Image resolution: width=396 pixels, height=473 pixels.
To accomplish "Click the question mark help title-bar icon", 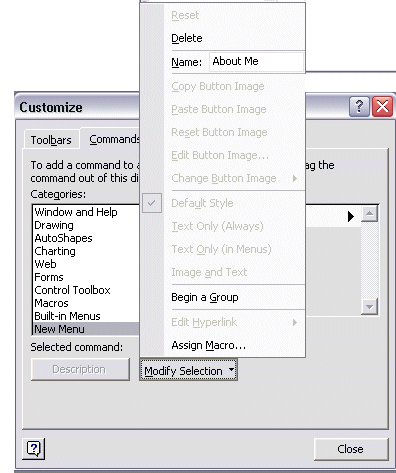I will click(x=359, y=107).
